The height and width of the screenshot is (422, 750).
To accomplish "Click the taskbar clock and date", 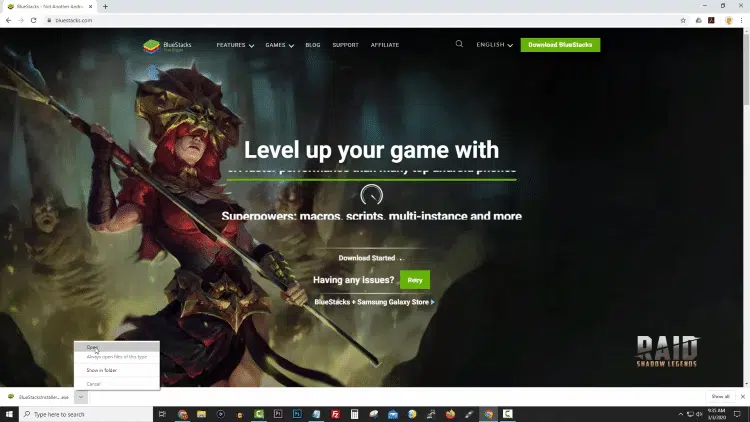I will click(x=716, y=414).
